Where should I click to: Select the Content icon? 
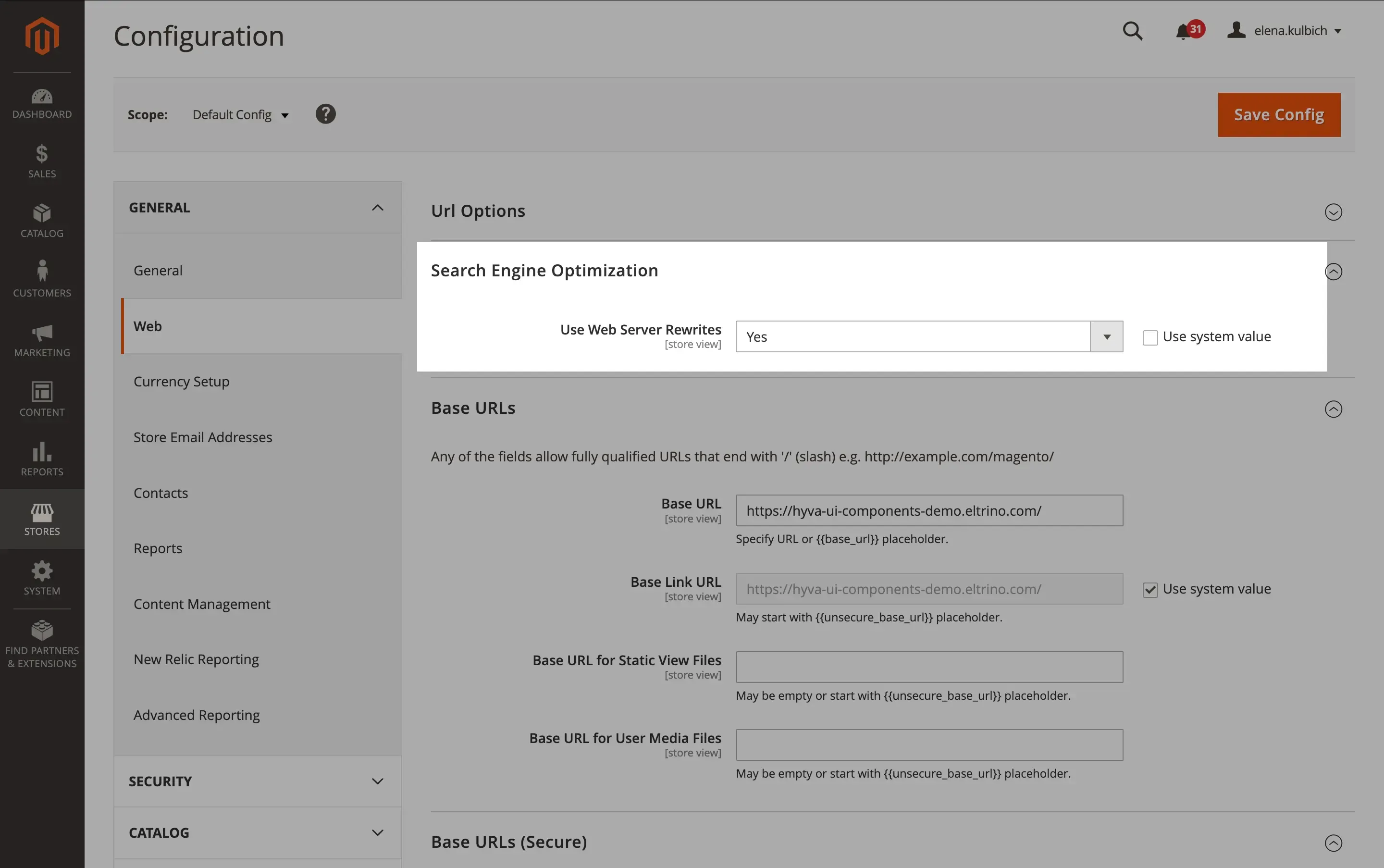coord(42,398)
